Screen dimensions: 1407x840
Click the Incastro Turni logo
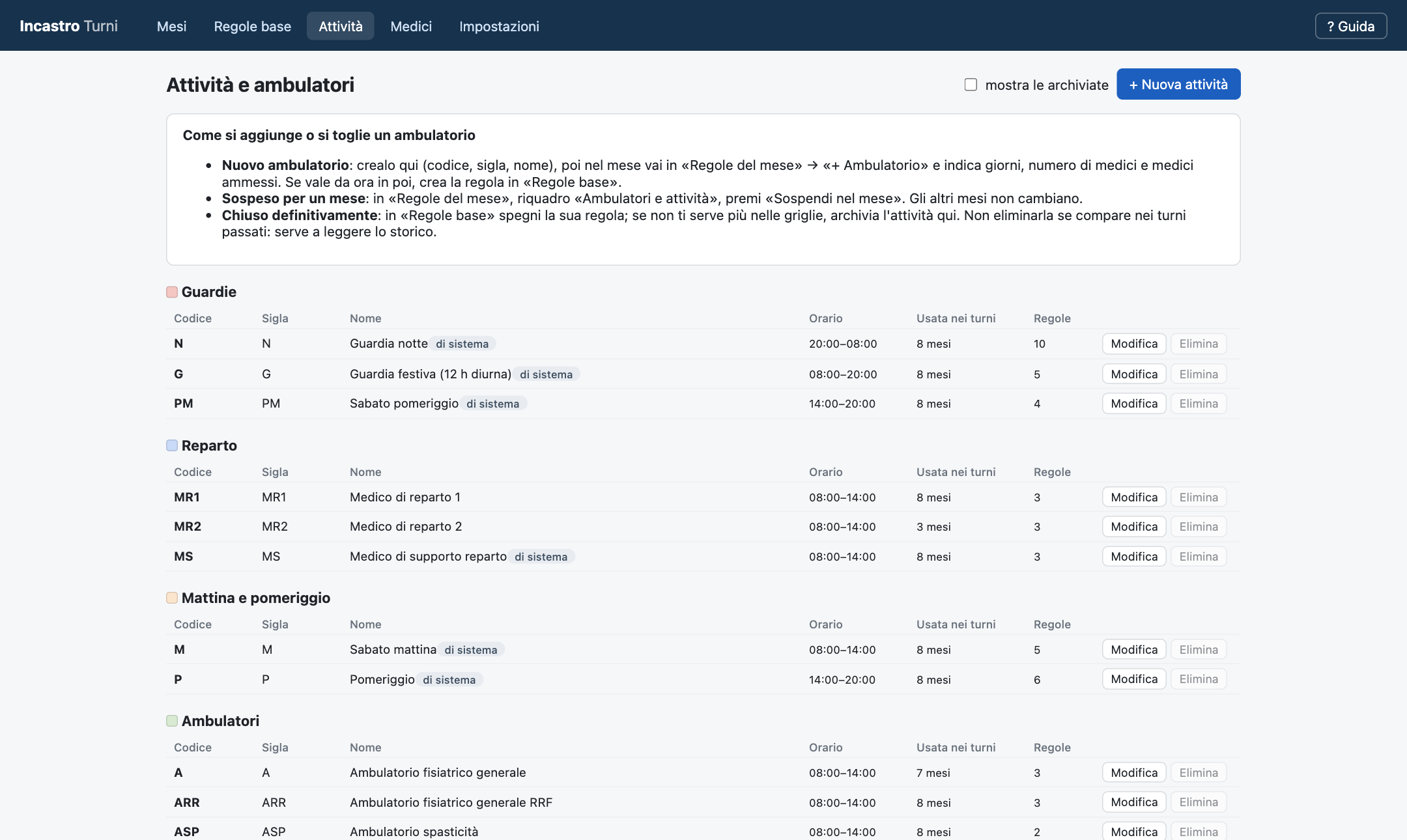coord(68,26)
